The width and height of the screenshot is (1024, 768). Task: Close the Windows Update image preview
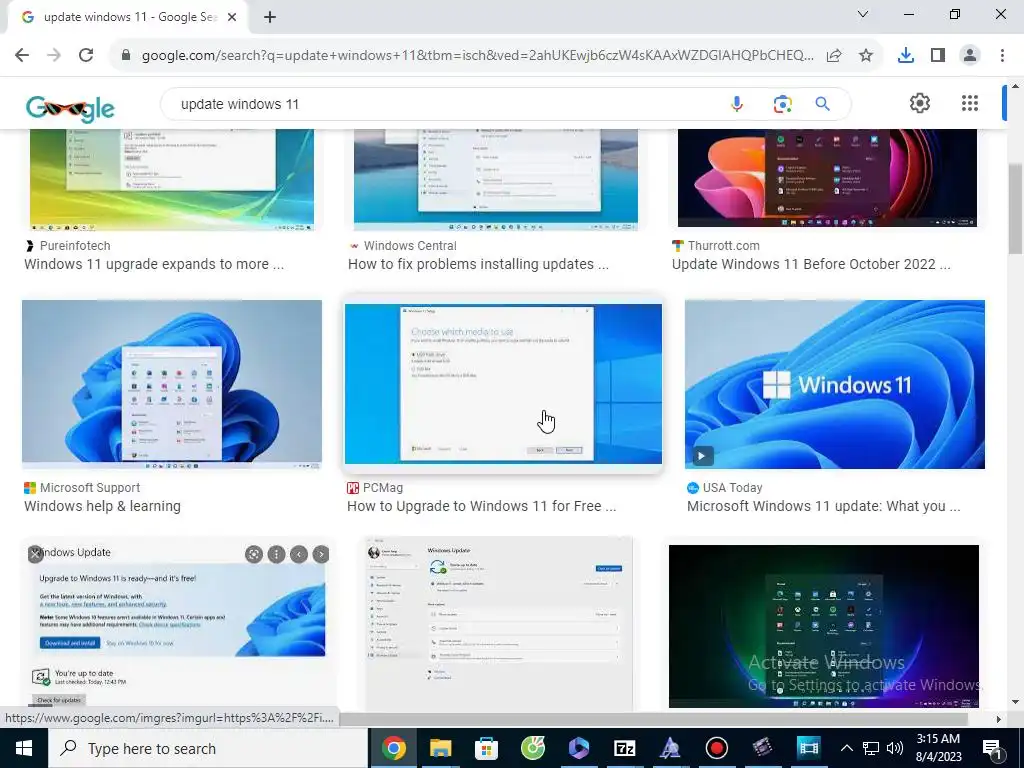pos(35,554)
